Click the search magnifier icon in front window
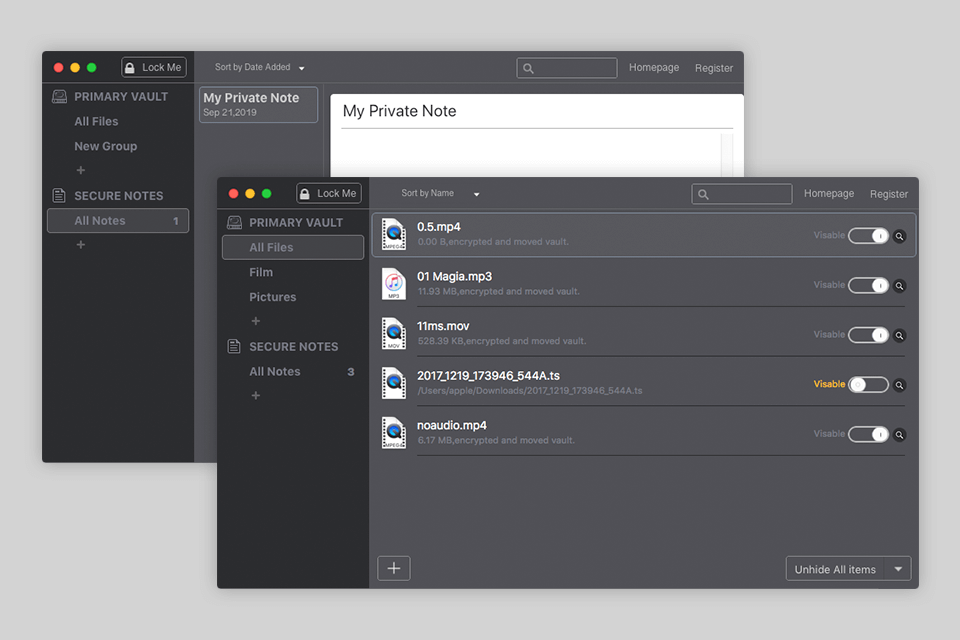The image size is (960, 640). pos(703,194)
